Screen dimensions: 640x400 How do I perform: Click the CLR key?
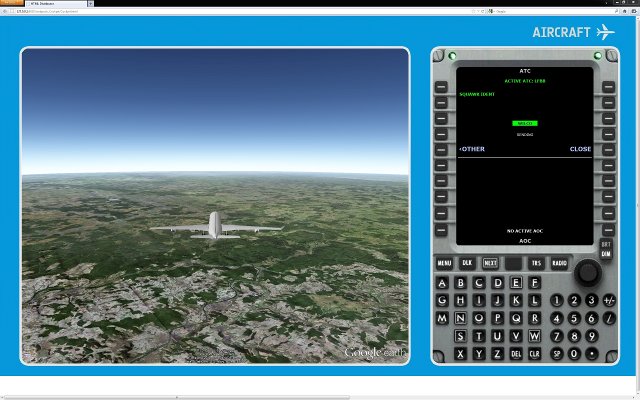(x=534, y=354)
